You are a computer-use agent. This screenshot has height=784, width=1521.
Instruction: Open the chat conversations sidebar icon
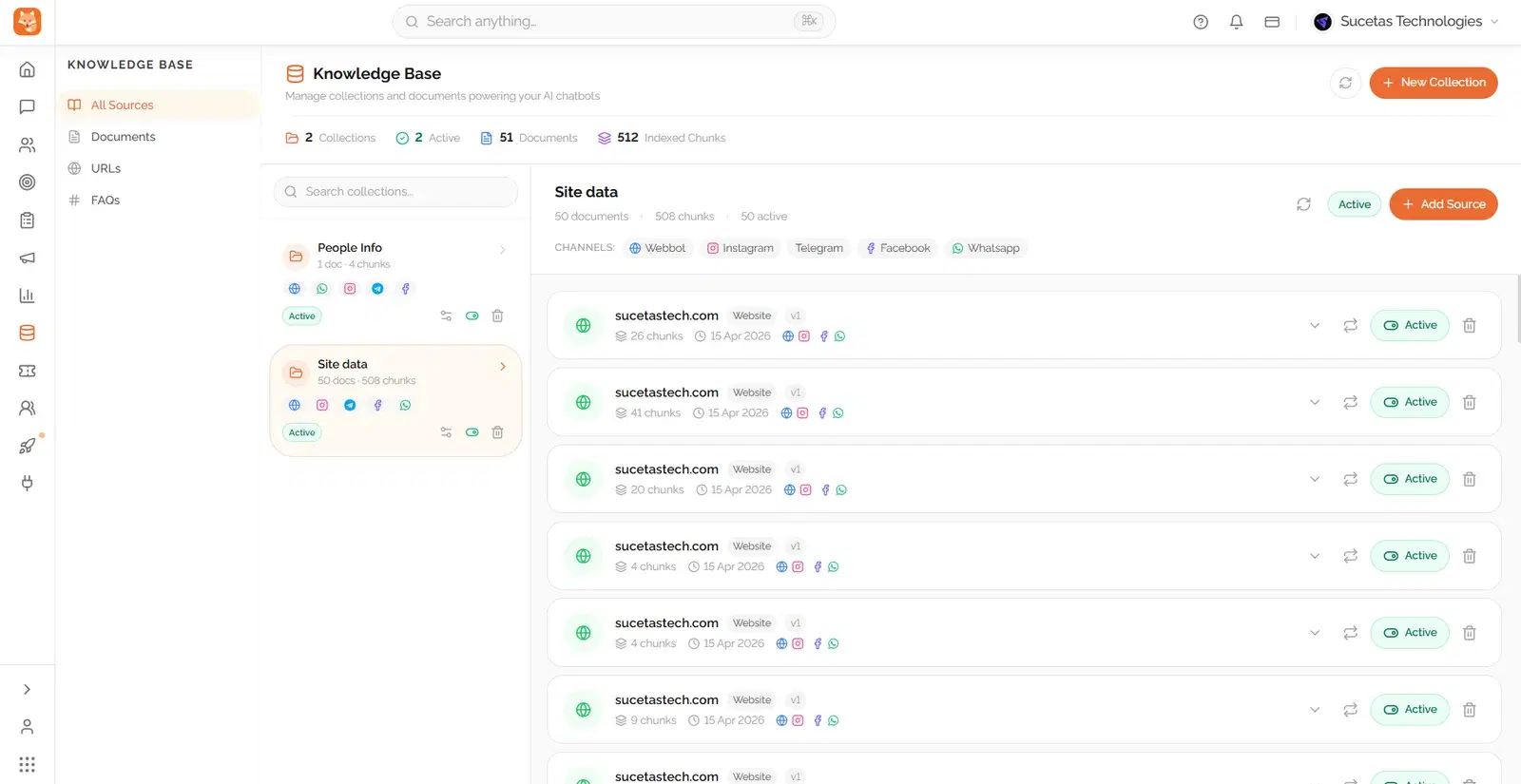point(28,107)
